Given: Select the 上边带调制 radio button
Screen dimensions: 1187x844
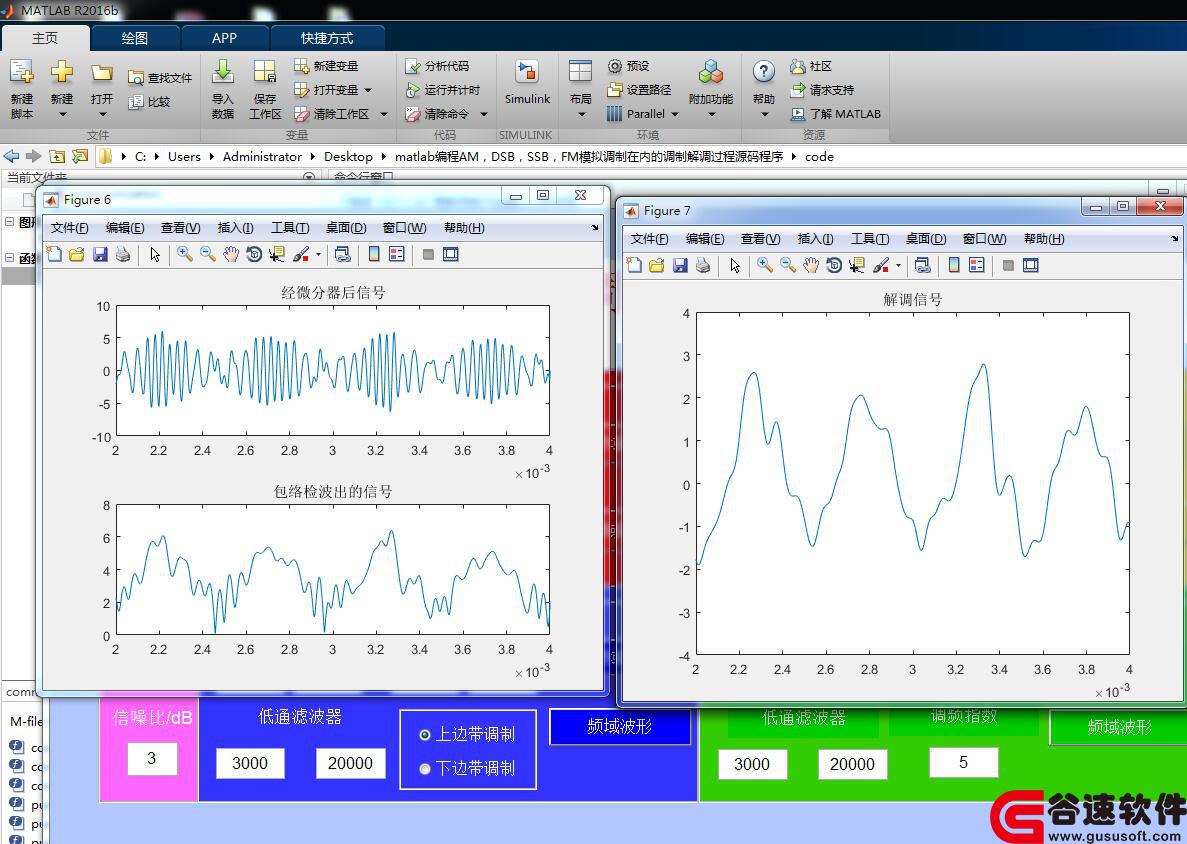Looking at the screenshot, I should [425, 734].
